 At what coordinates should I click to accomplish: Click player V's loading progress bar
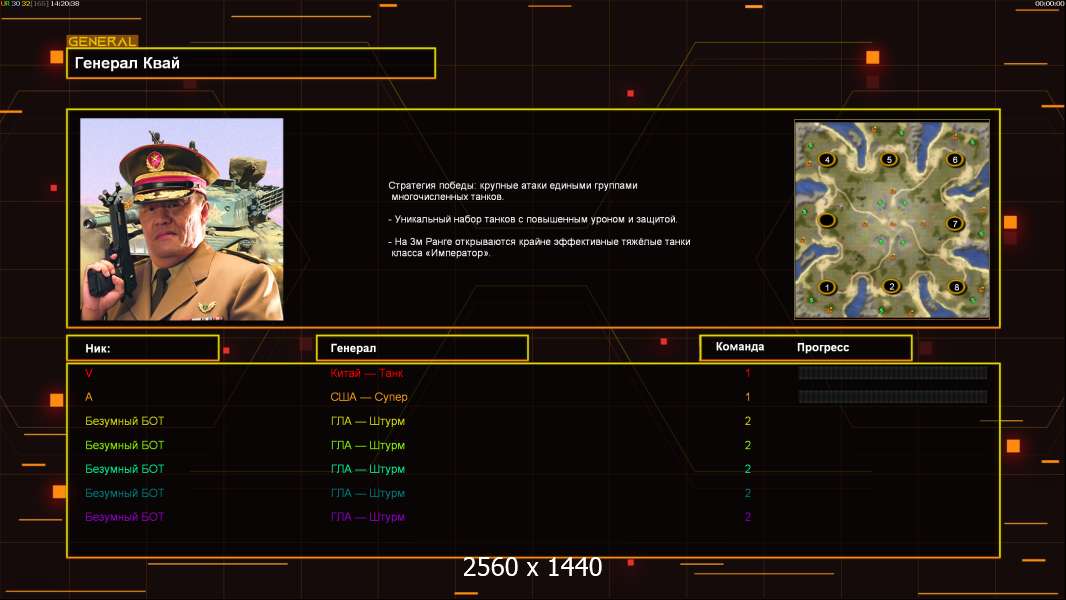[892, 373]
